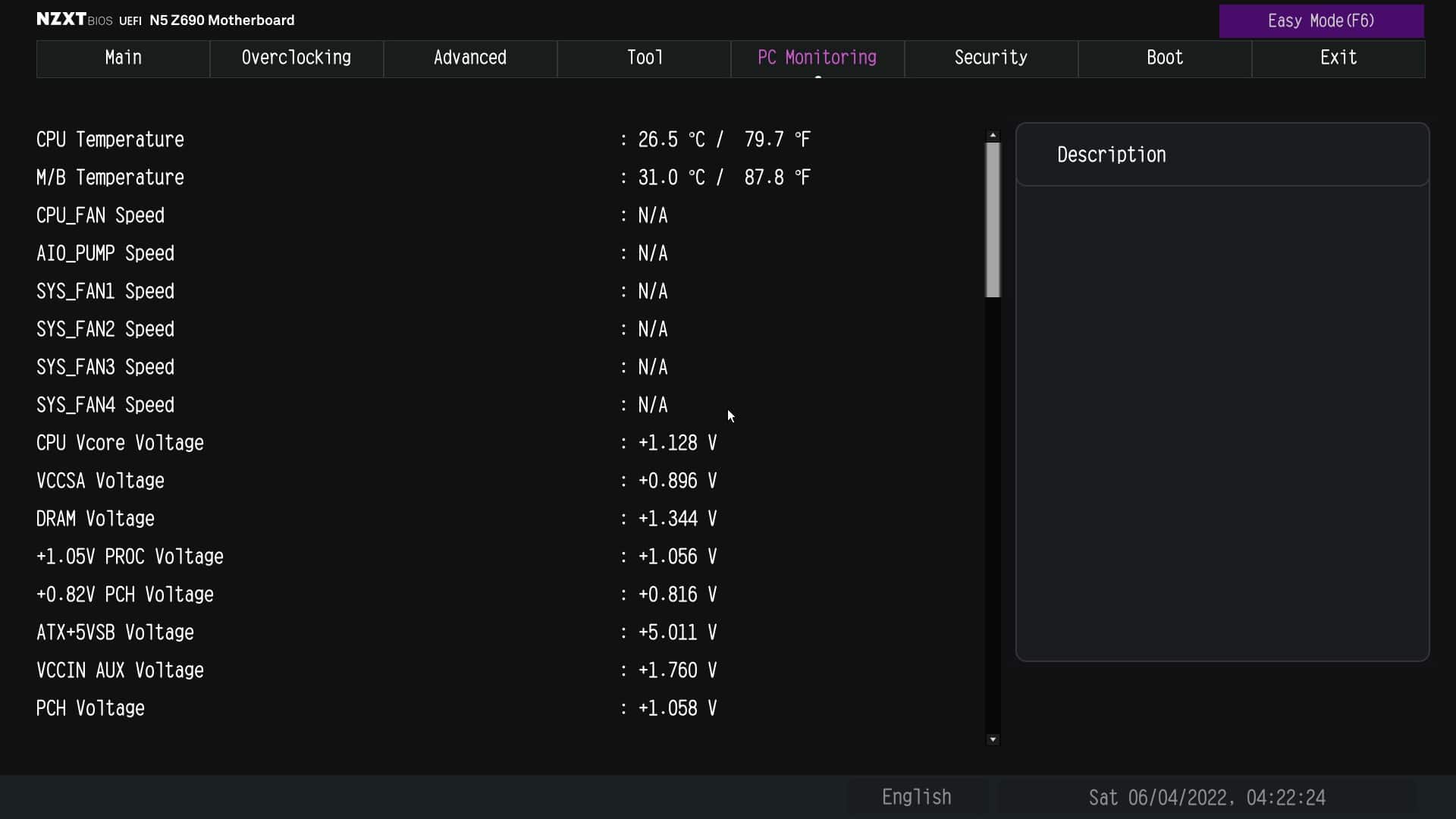Switch to the Overclocking tab
1456x819 pixels.
point(297,58)
